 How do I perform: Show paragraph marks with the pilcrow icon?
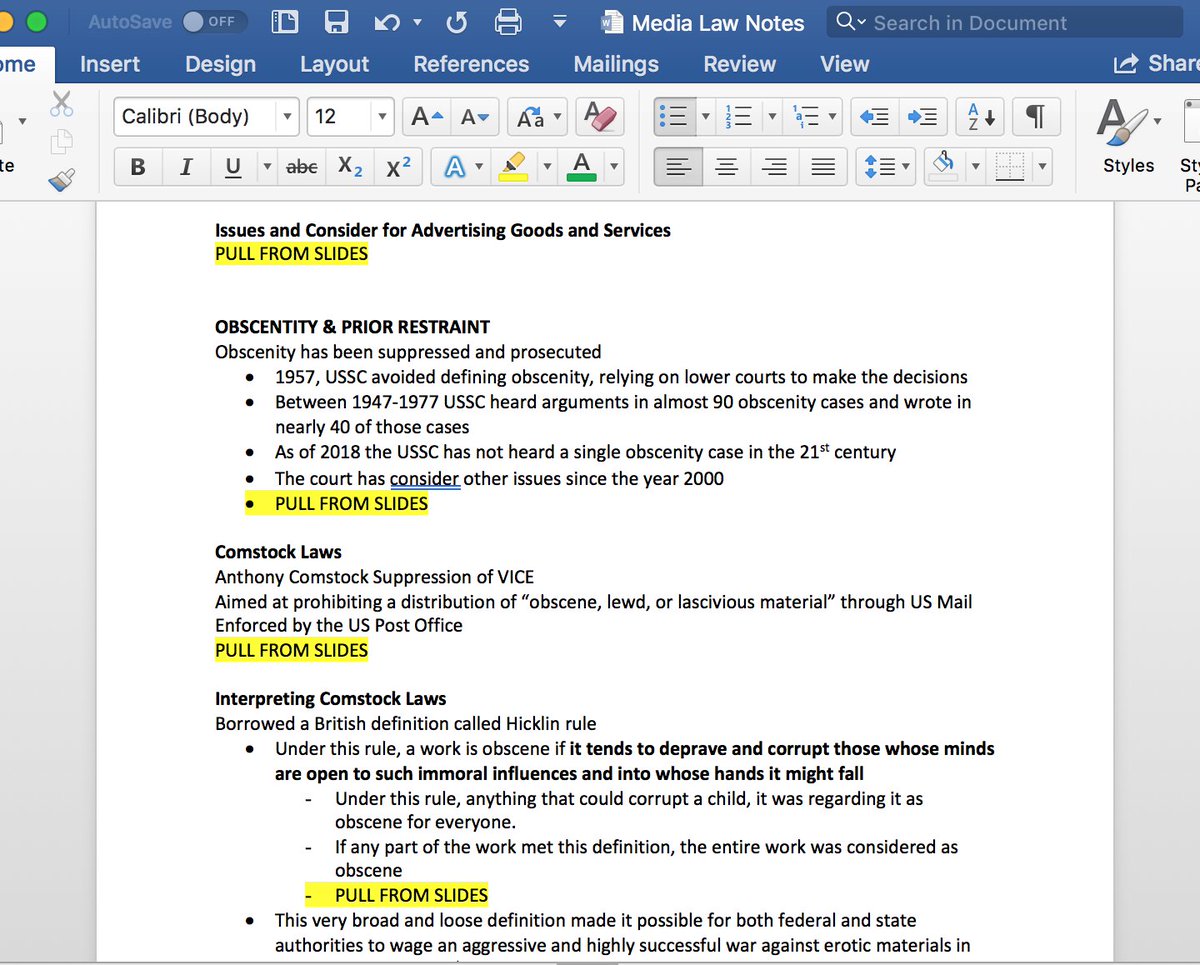click(1037, 117)
